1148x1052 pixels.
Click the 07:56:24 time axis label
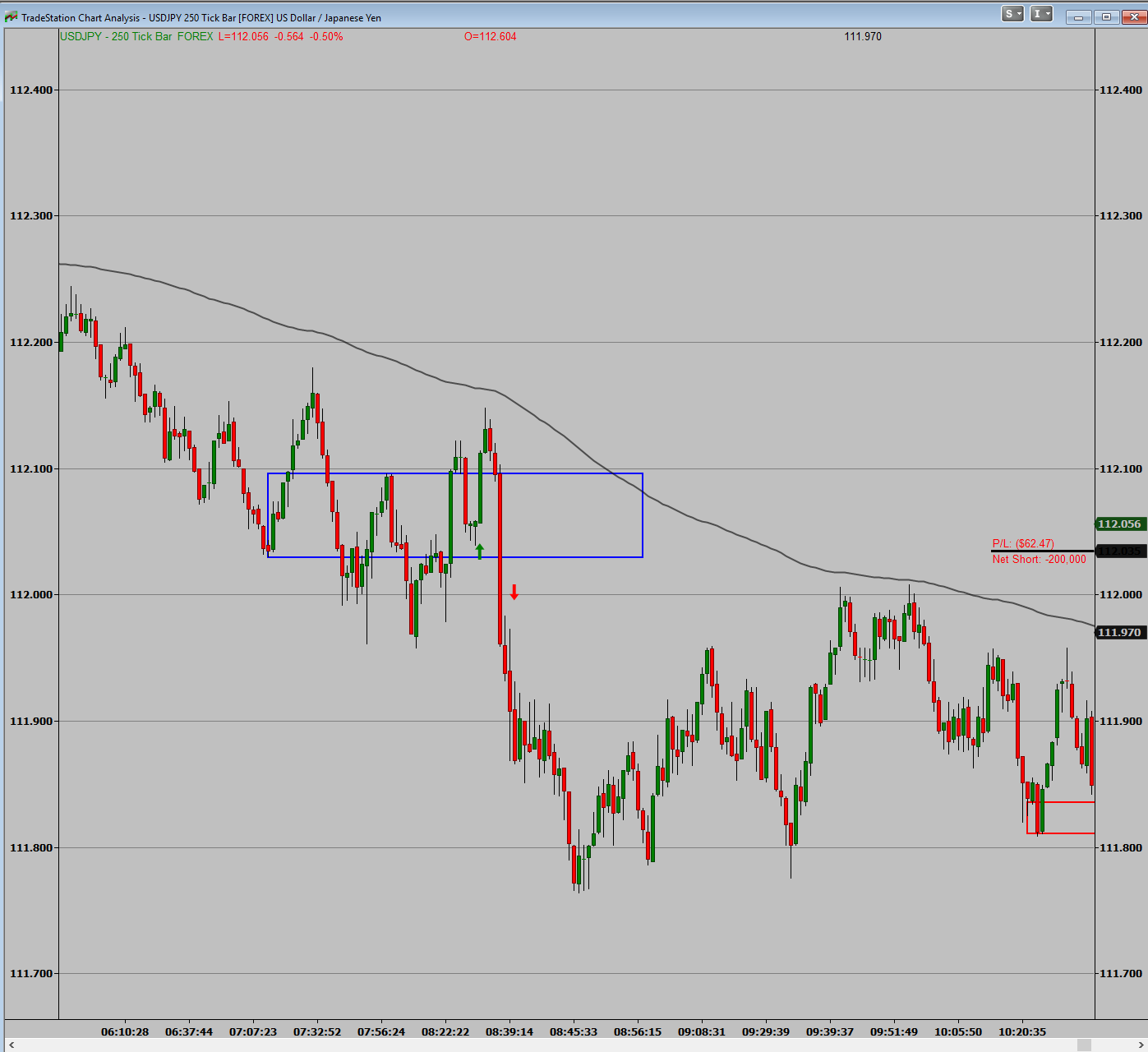381,1032
